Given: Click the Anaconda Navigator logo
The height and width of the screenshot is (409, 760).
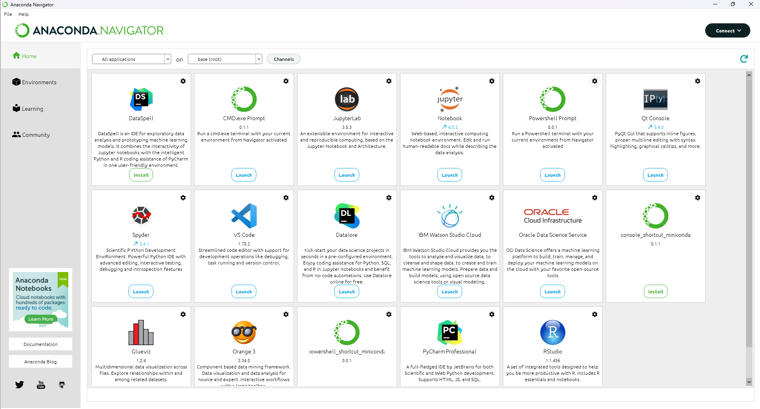Looking at the screenshot, I should pyautogui.click(x=89, y=31).
